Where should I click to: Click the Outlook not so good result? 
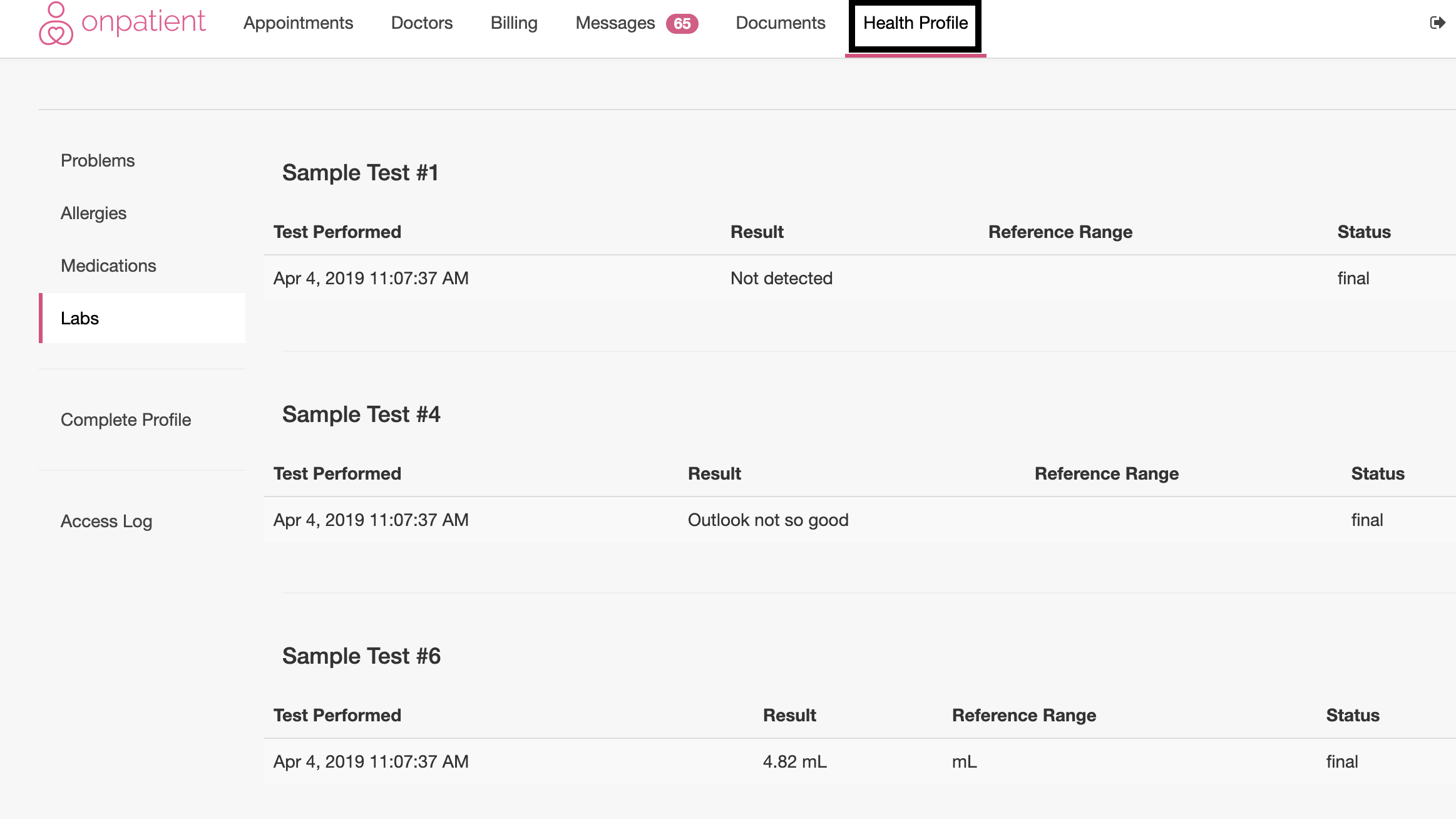tap(768, 520)
